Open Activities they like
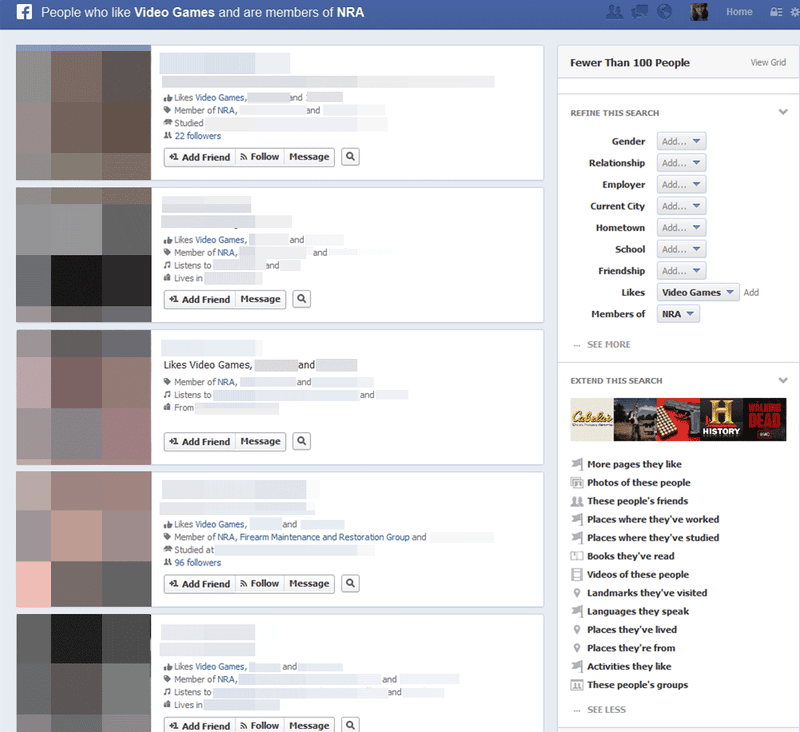Image resolution: width=800 pixels, height=732 pixels. (x=629, y=666)
